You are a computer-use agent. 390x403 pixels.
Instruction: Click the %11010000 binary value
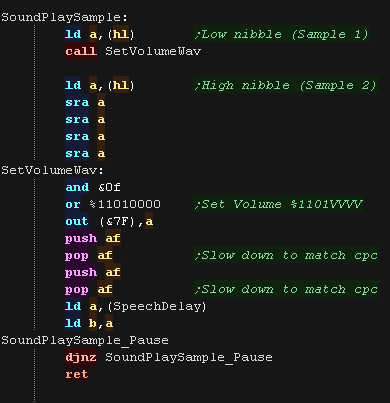tap(125, 204)
